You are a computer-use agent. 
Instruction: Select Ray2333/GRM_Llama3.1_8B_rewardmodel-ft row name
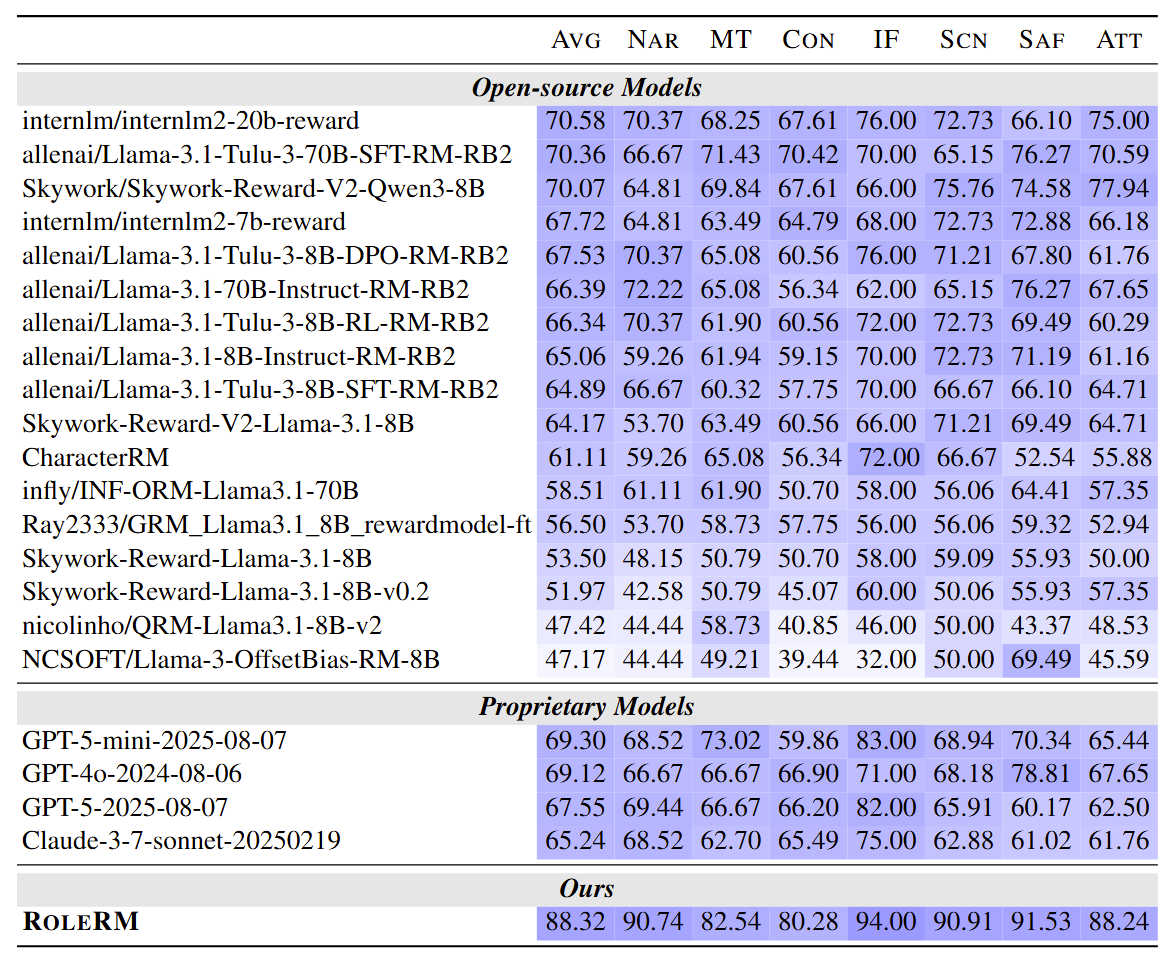(277, 525)
